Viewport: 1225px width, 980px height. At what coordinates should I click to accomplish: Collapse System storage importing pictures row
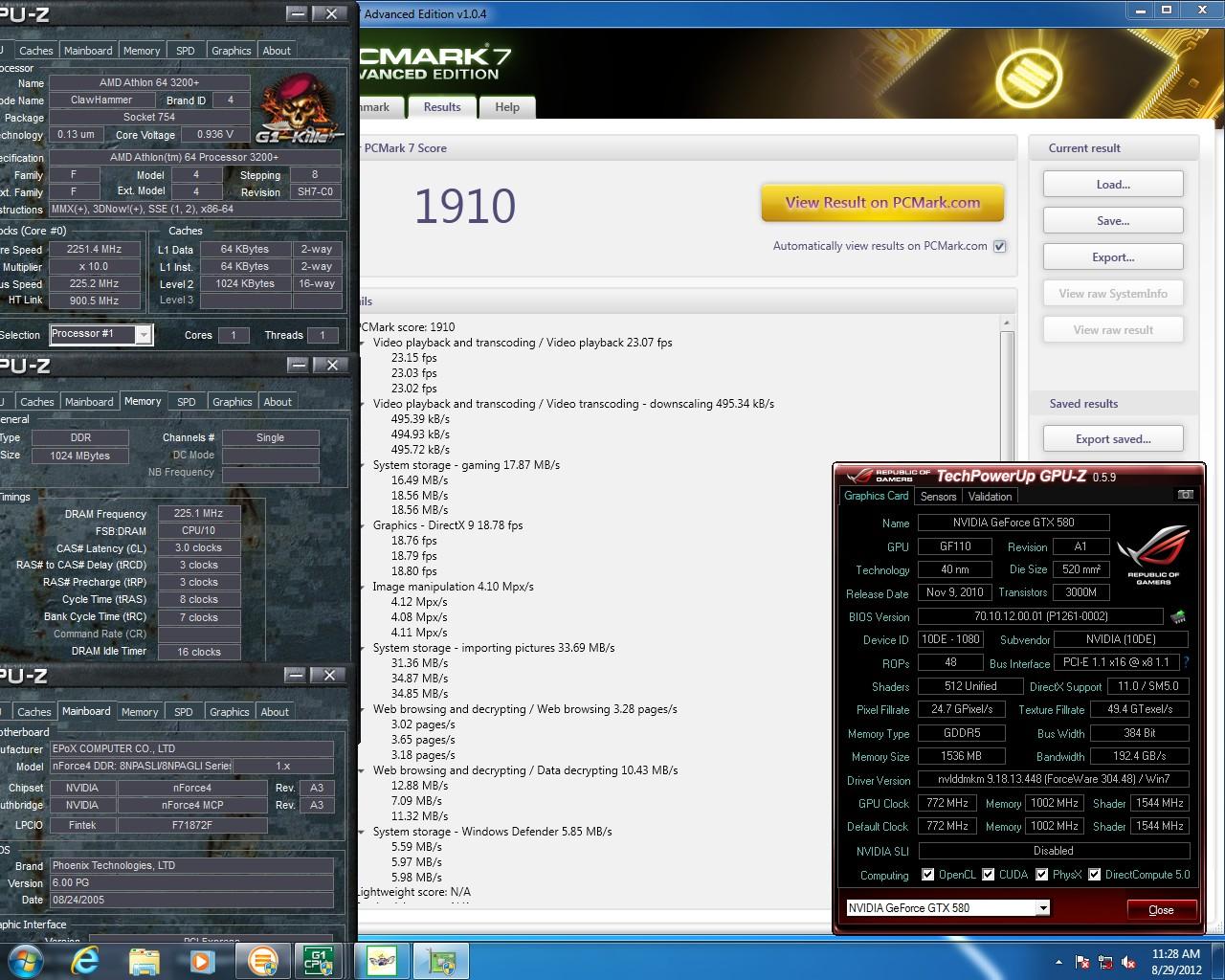pos(362,648)
